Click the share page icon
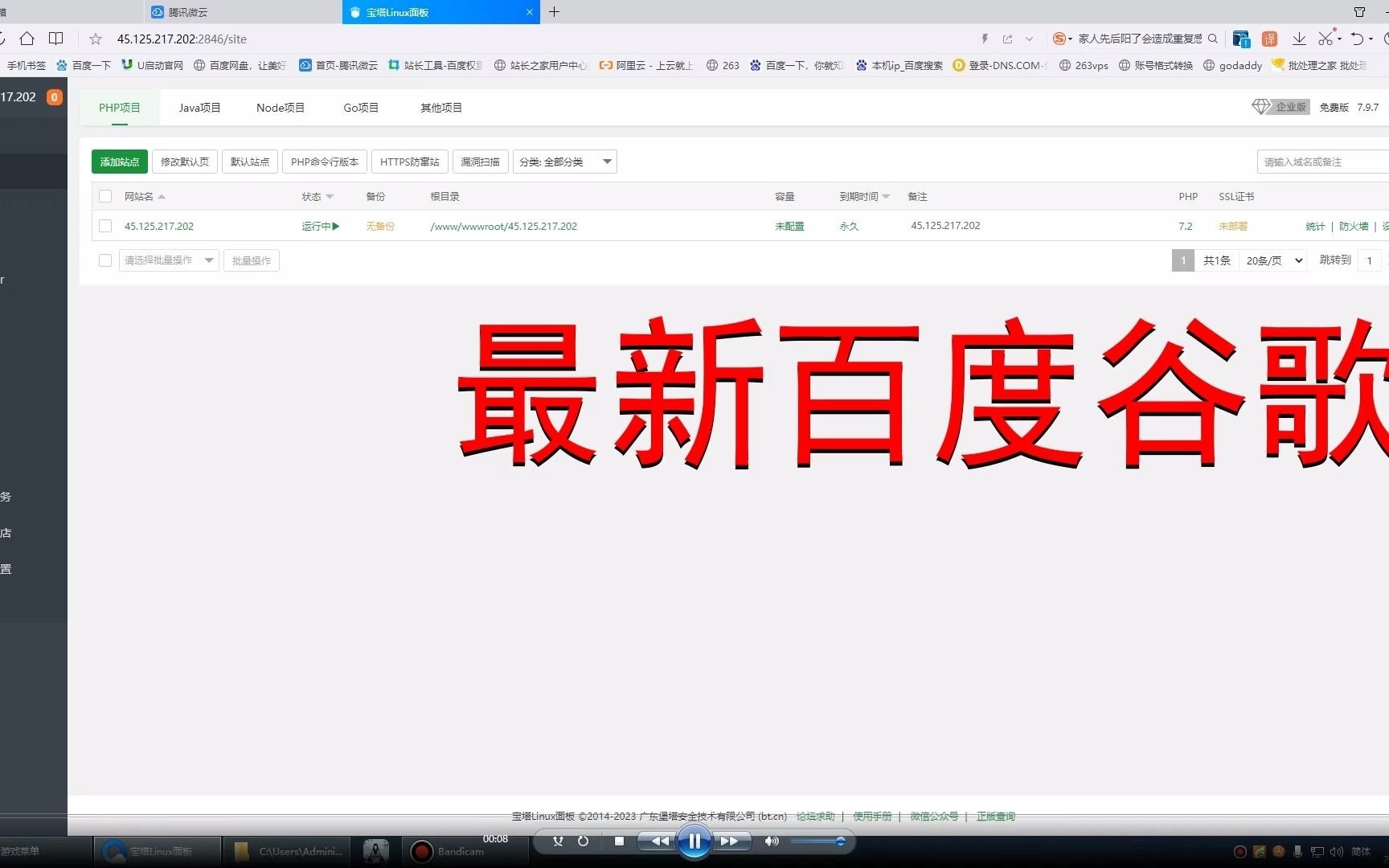This screenshot has height=868, width=1389. pos(1007,39)
